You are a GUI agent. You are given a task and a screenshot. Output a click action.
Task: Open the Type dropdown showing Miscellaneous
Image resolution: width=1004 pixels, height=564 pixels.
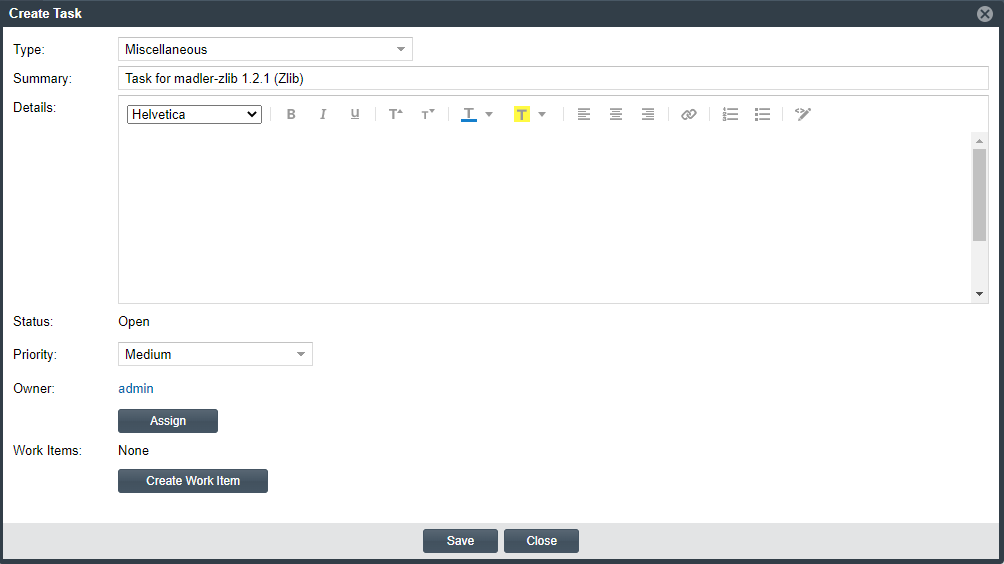(x=265, y=49)
